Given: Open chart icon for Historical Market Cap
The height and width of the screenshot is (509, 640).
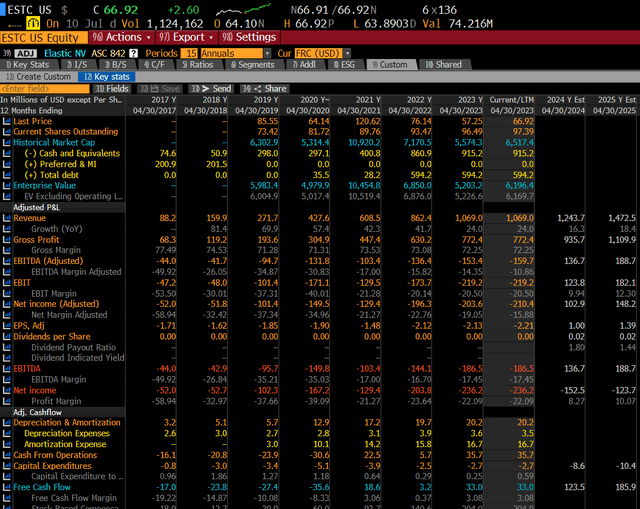Looking at the screenshot, I should pos(6,142).
